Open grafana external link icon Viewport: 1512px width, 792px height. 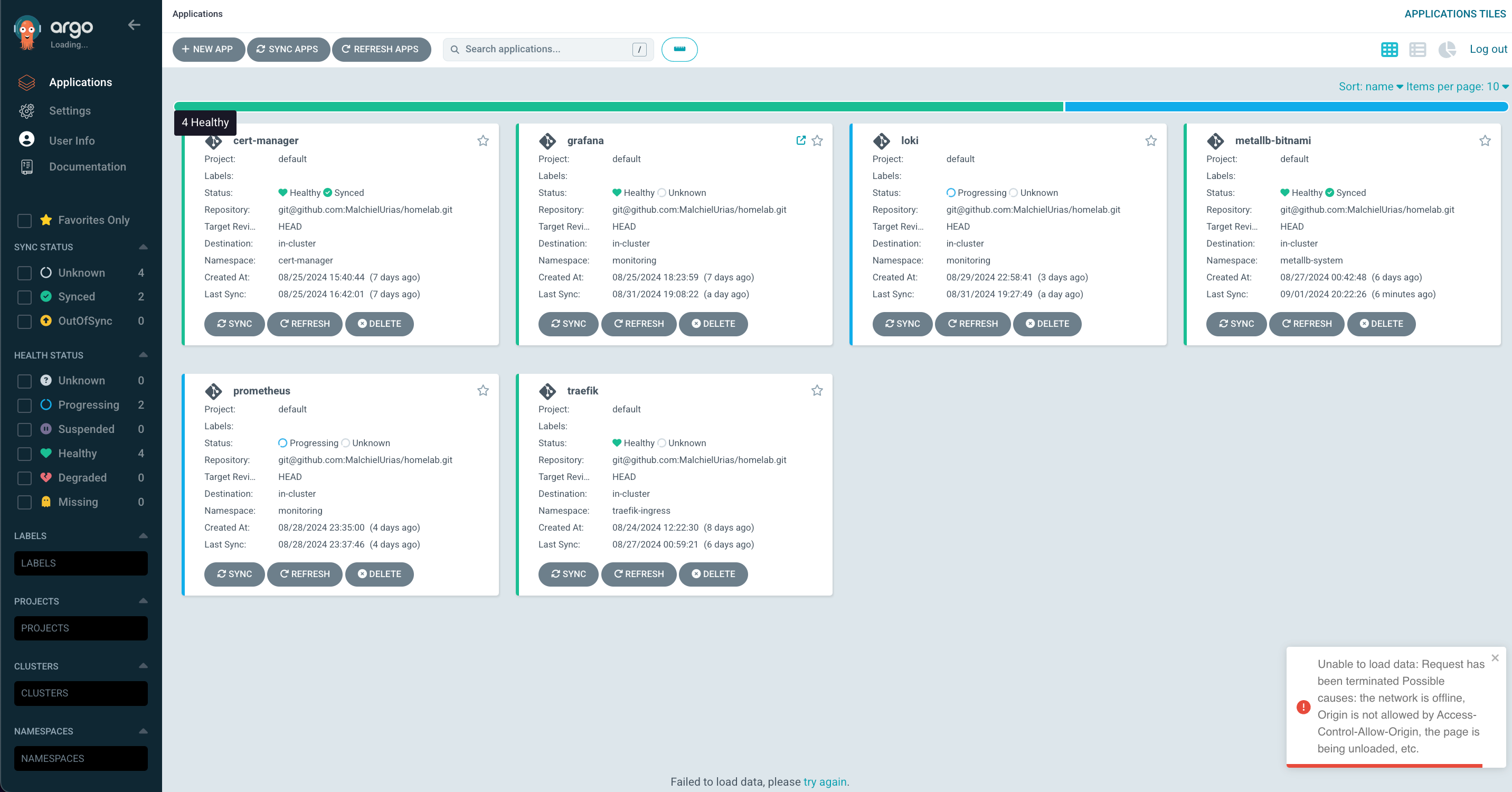[800, 140]
